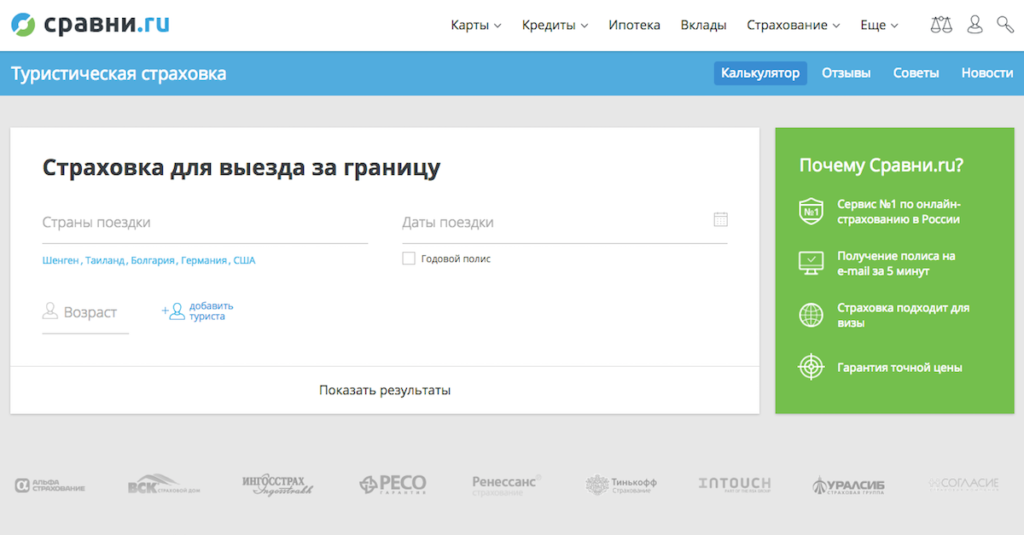Open the calendar icon for trip dates

tap(720, 220)
